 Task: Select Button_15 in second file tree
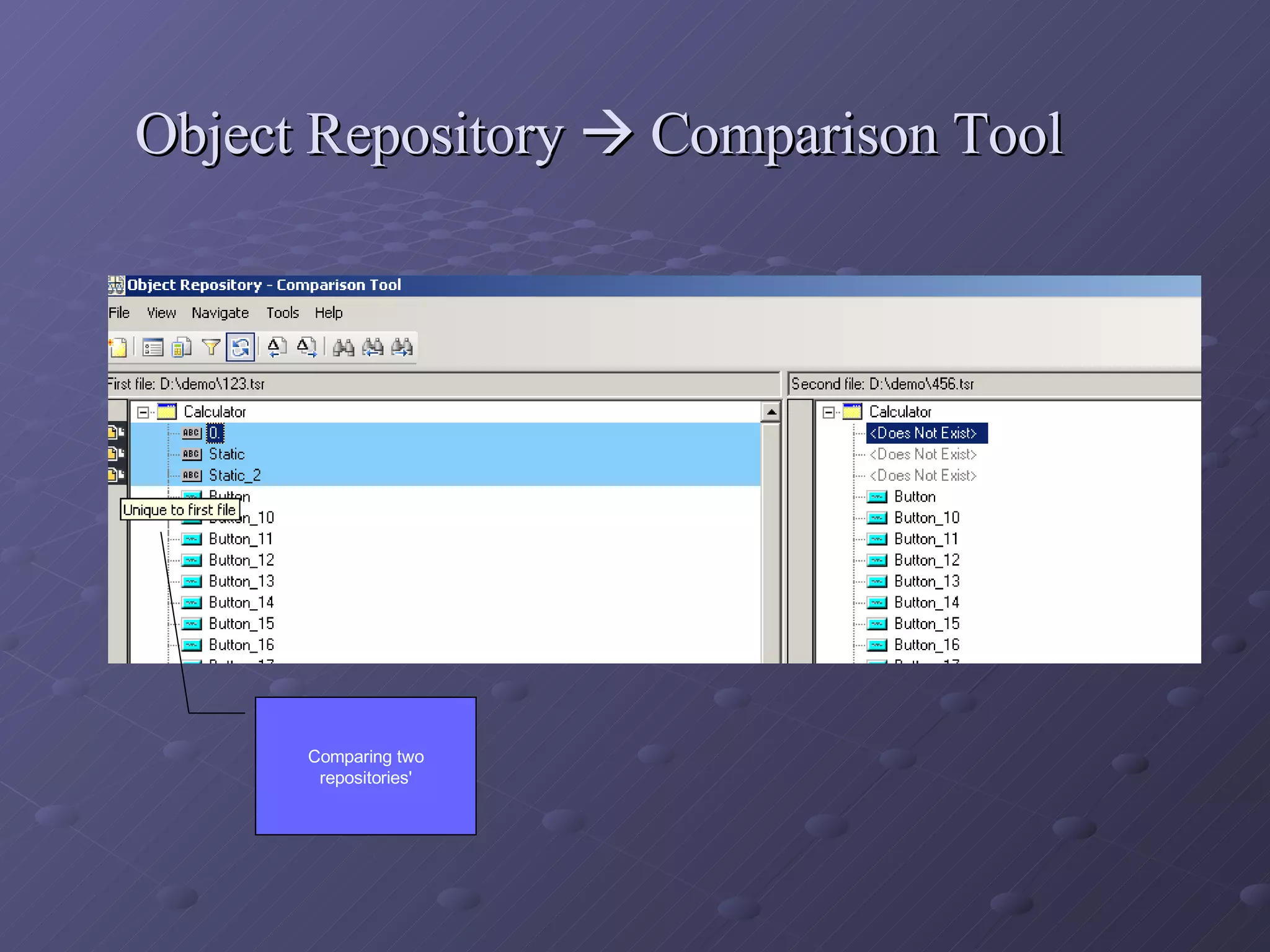pos(926,624)
